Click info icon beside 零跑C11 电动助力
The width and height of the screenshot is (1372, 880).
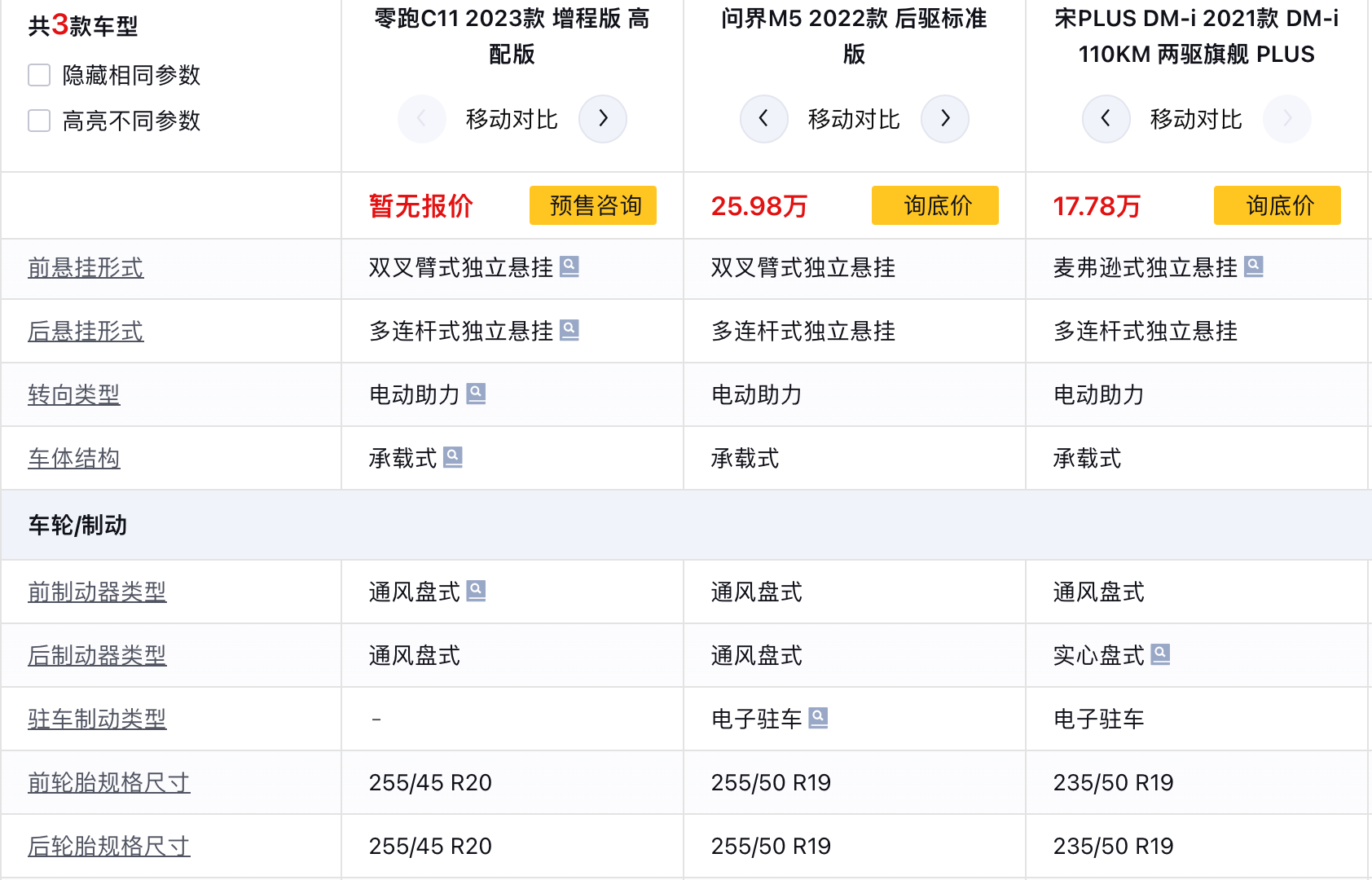[477, 394]
